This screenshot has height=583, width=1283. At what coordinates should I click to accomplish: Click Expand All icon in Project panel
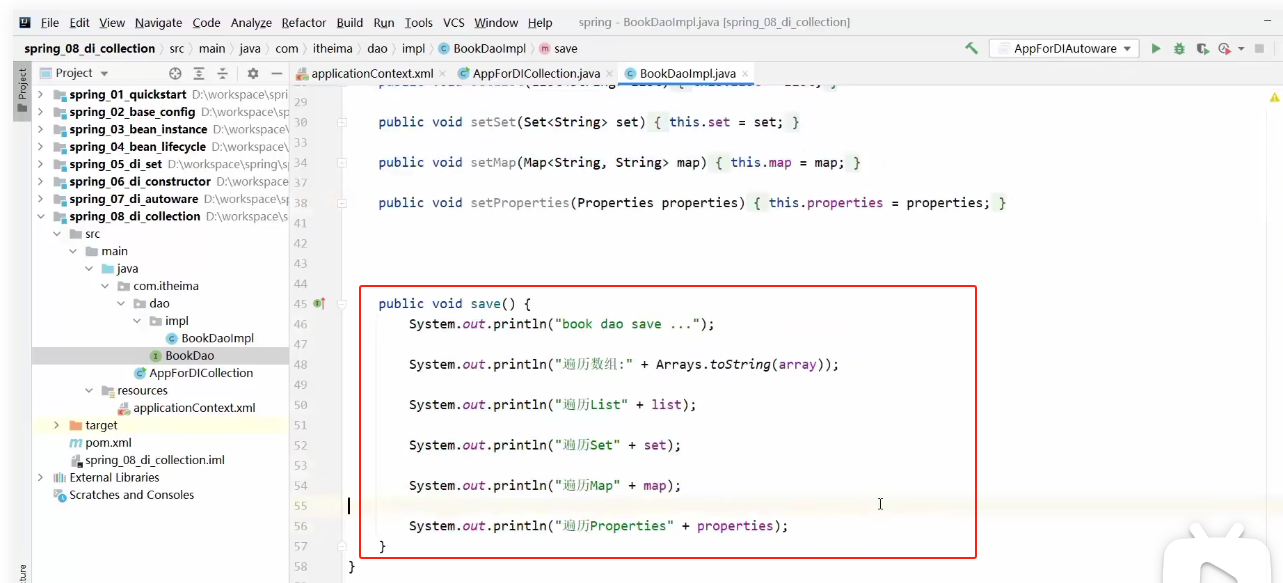[x=199, y=73]
